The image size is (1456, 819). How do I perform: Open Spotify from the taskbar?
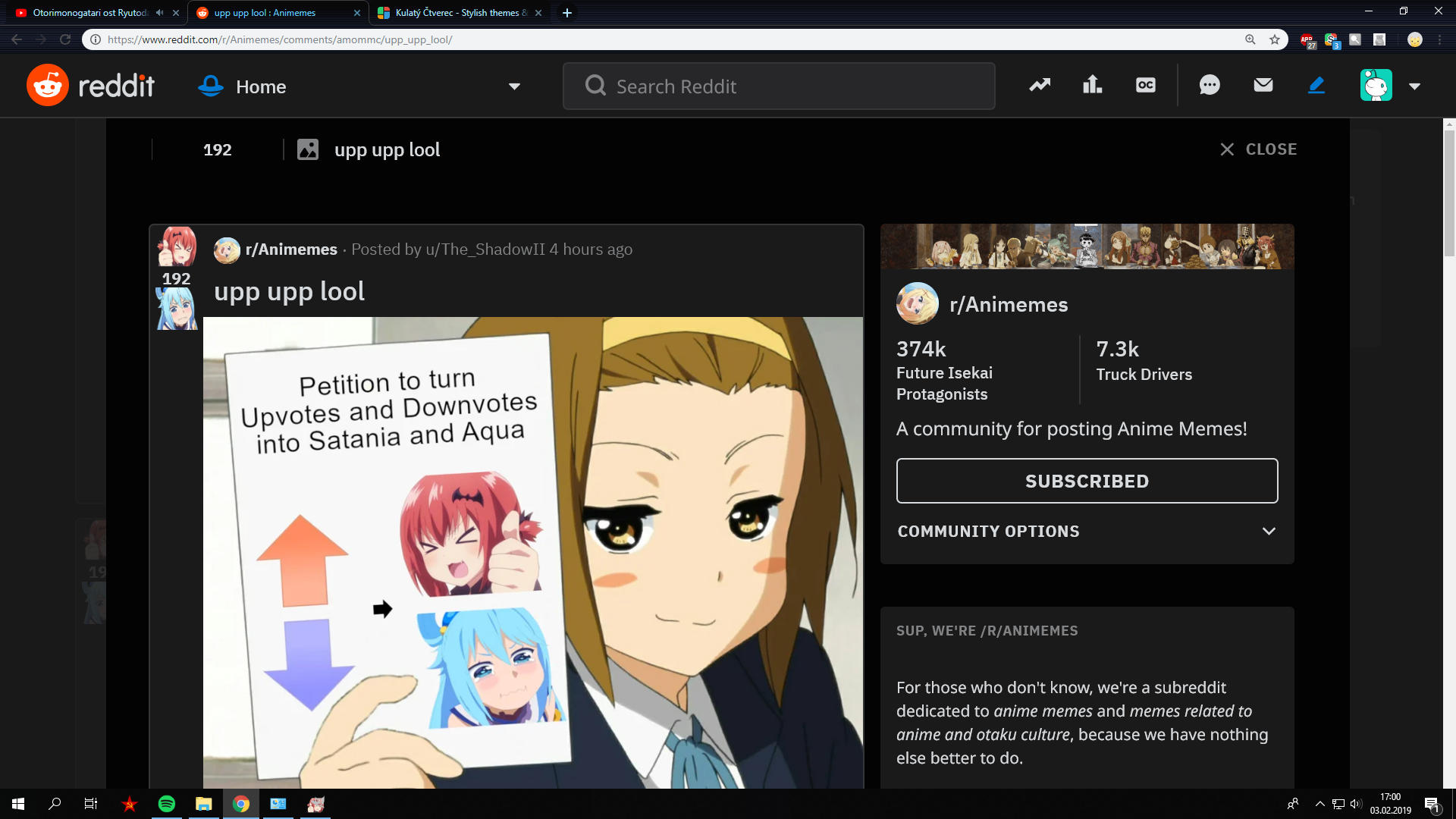tap(167, 804)
